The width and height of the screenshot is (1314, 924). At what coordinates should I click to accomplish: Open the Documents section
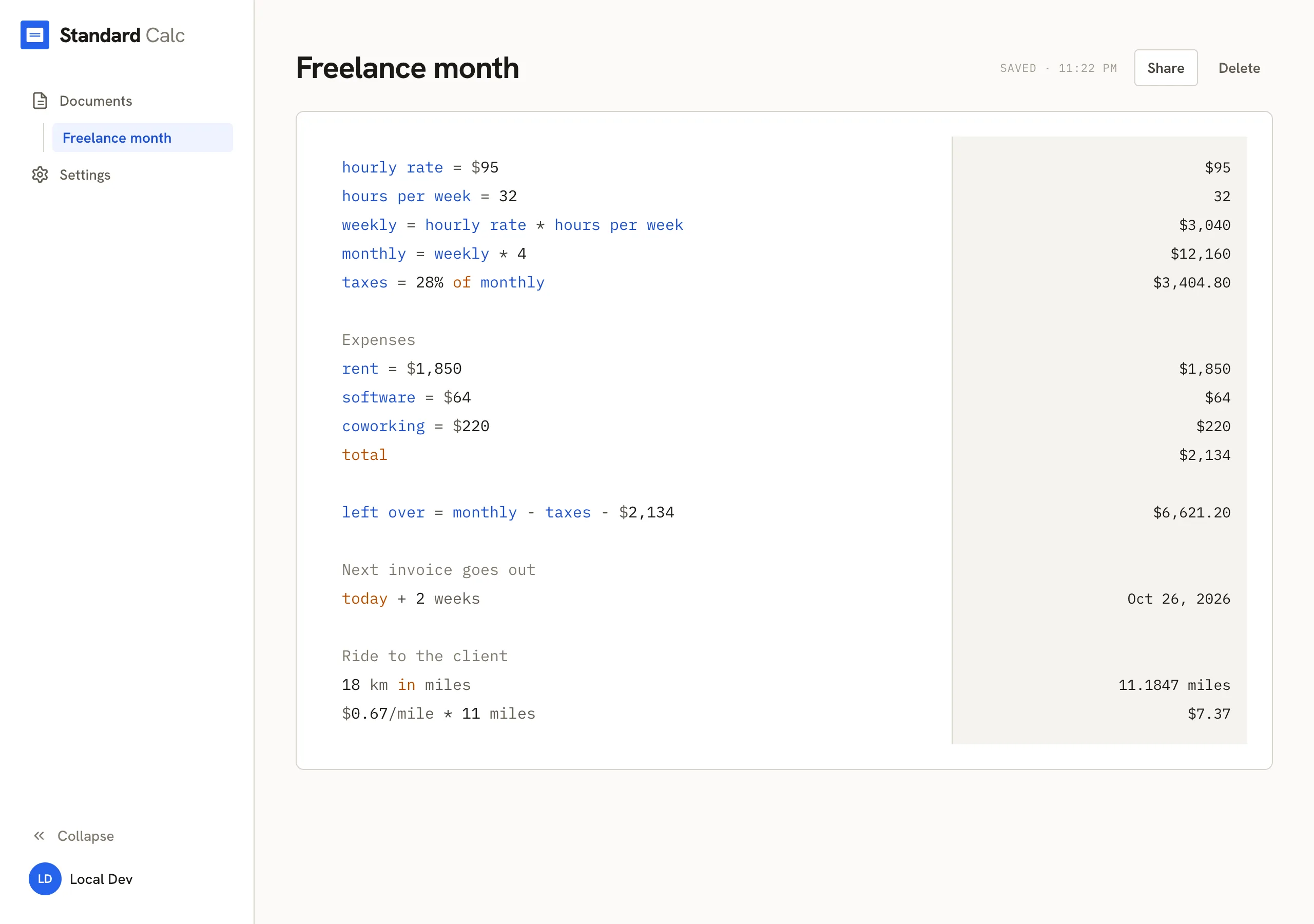tap(95, 101)
